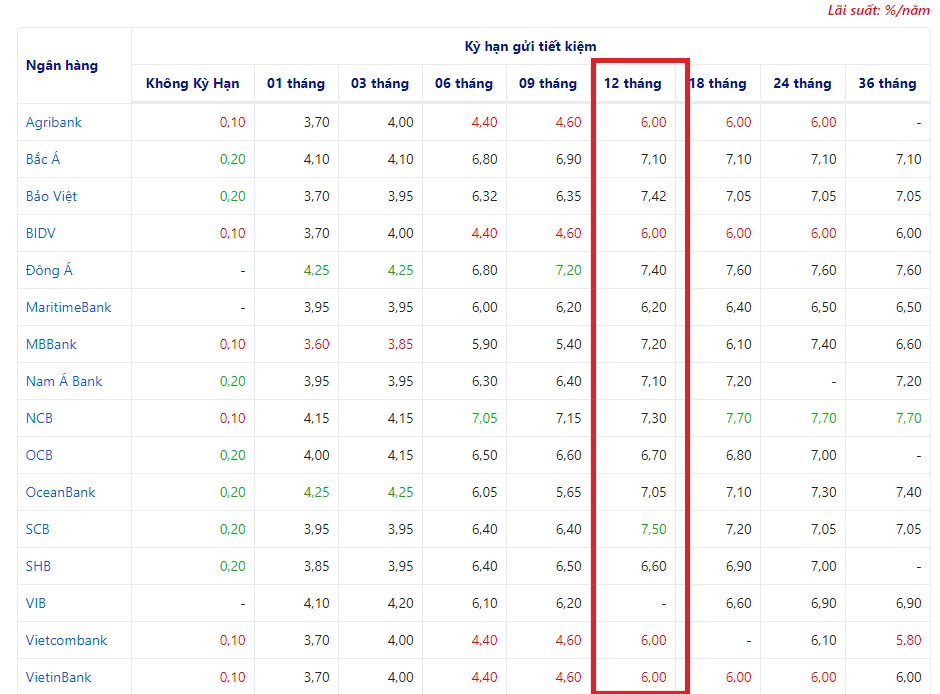940x694 pixels.
Task: Select SHB's 12-month rate 6,60
Action: [x=653, y=566]
